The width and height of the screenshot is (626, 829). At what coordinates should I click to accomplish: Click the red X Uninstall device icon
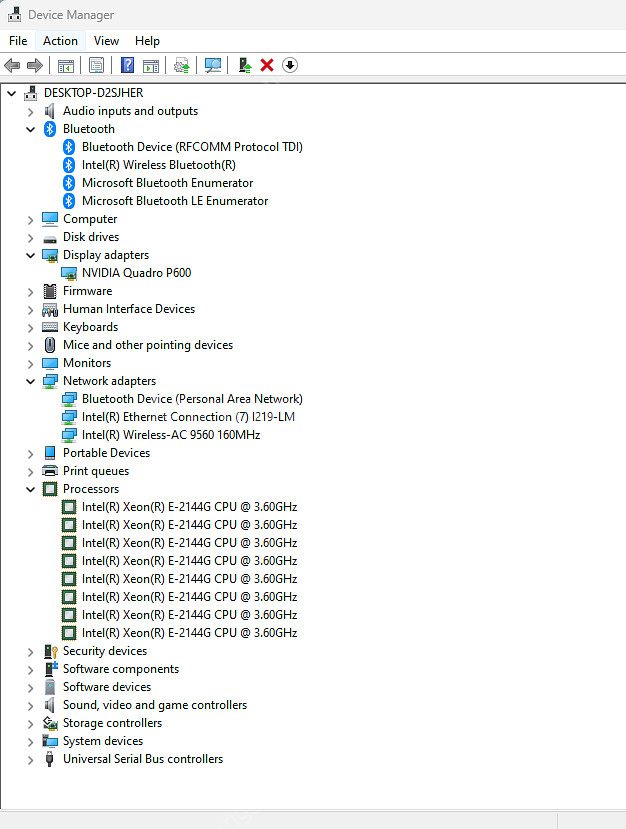click(x=267, y=66)
